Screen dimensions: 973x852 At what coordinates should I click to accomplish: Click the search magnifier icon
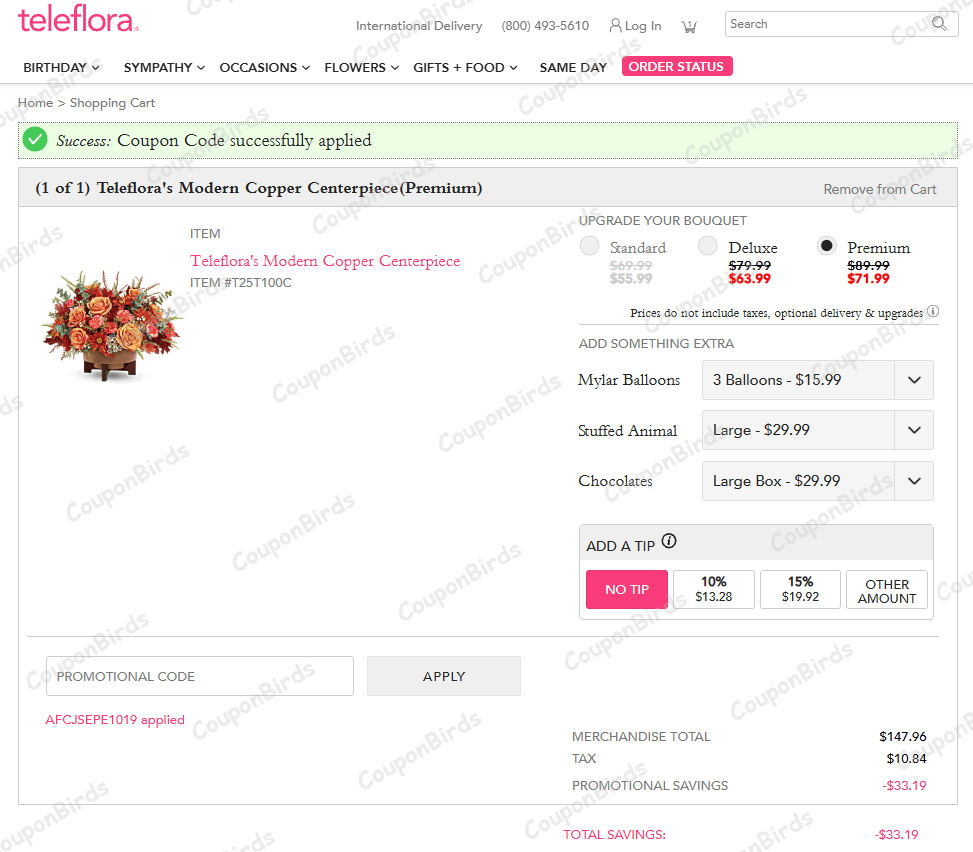[x=939, y=24]
